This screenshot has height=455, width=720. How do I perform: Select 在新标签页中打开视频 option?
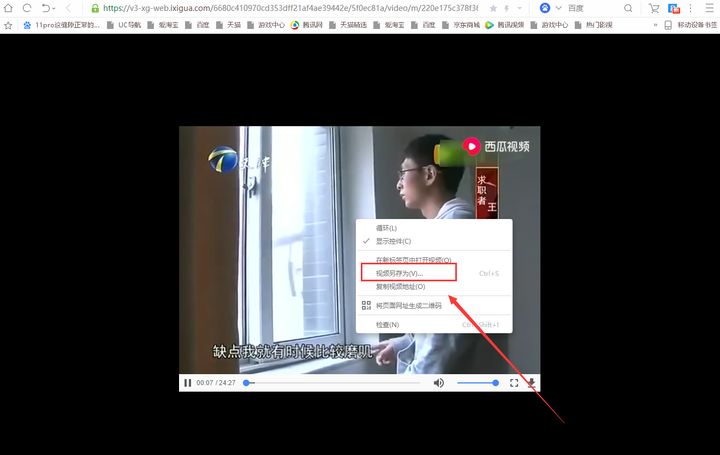pyautogui.click(x=413, y=259)
